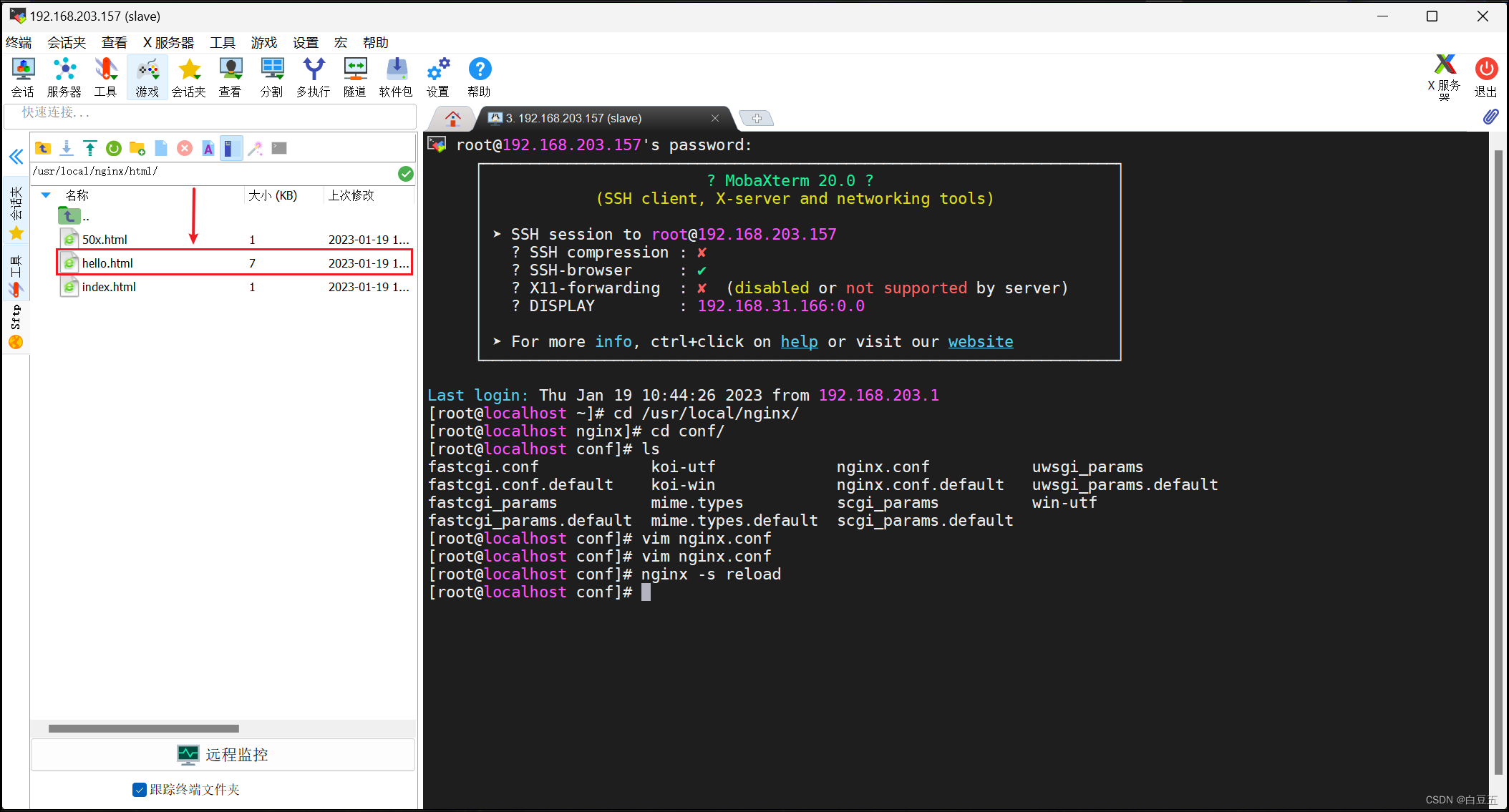The width and height of the screenshot is (1509, 812).
Task: Open the X 服务器 menu
Action: 169,42
